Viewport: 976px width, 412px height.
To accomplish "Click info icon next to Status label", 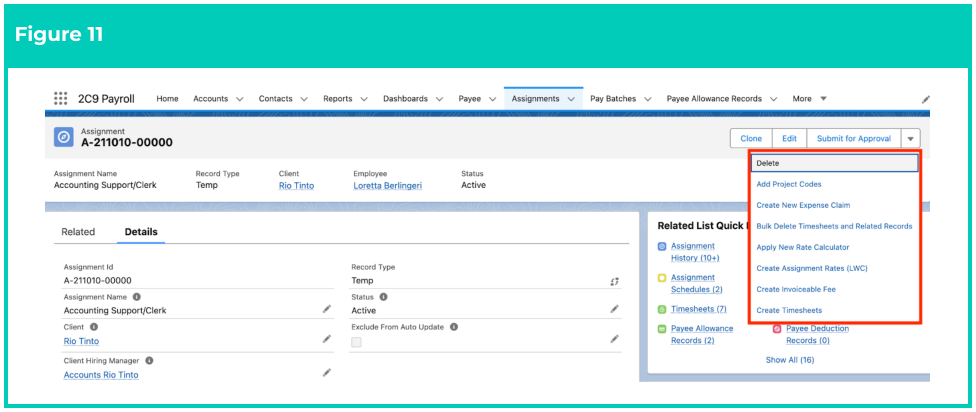I will pos(383,297).
